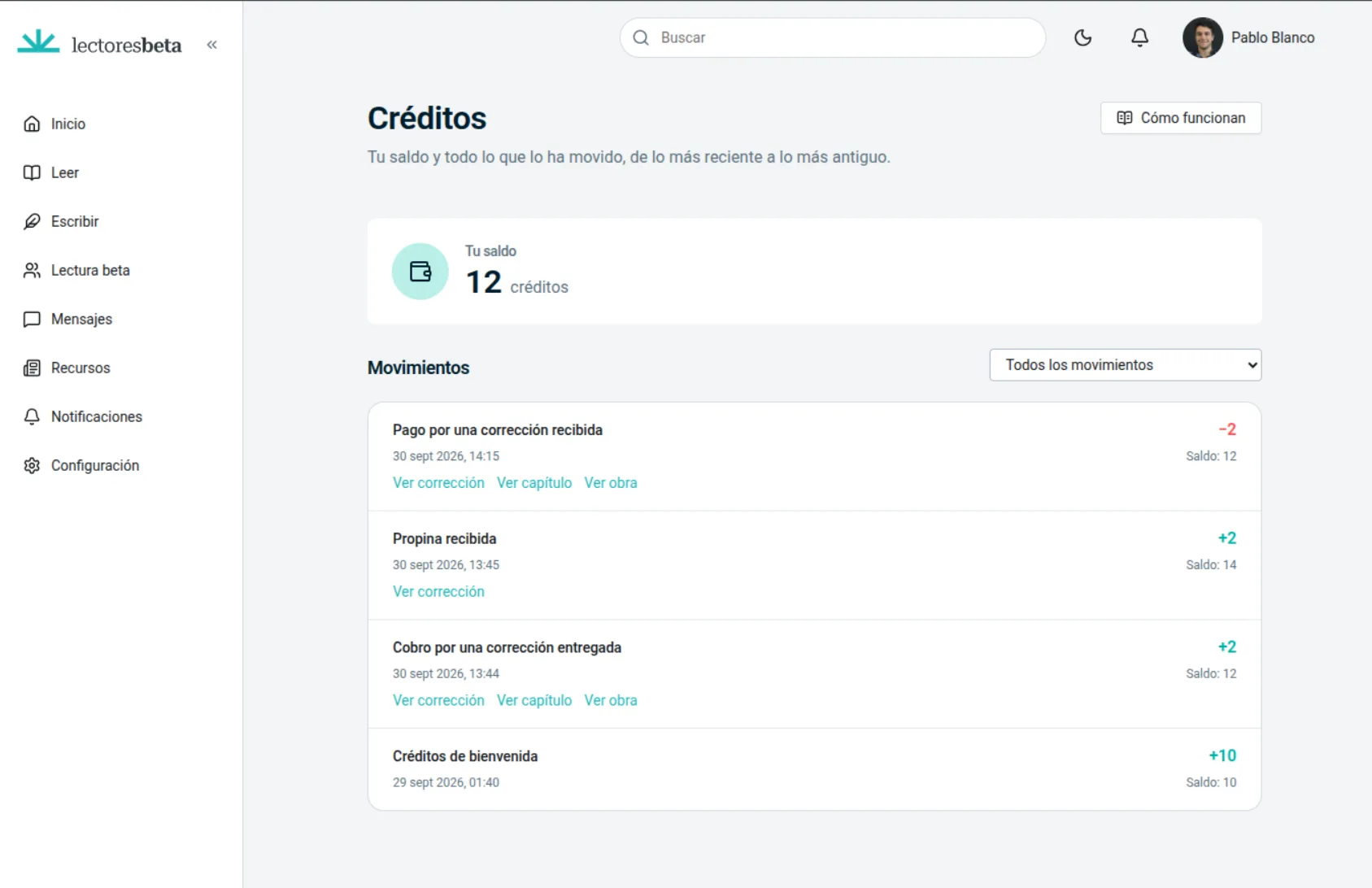
Task: Click the Saldo: 14 label
Action: tap(1211, 565)
